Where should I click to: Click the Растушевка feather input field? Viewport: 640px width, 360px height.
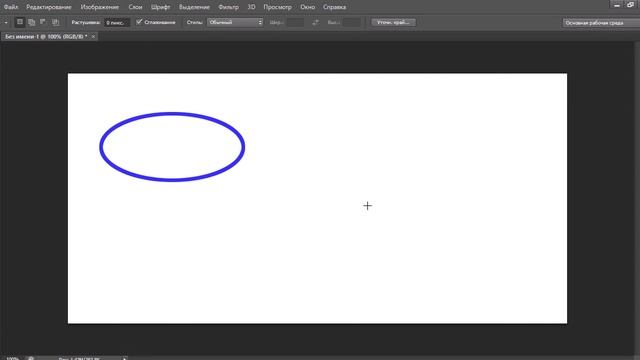click(116, 23)
